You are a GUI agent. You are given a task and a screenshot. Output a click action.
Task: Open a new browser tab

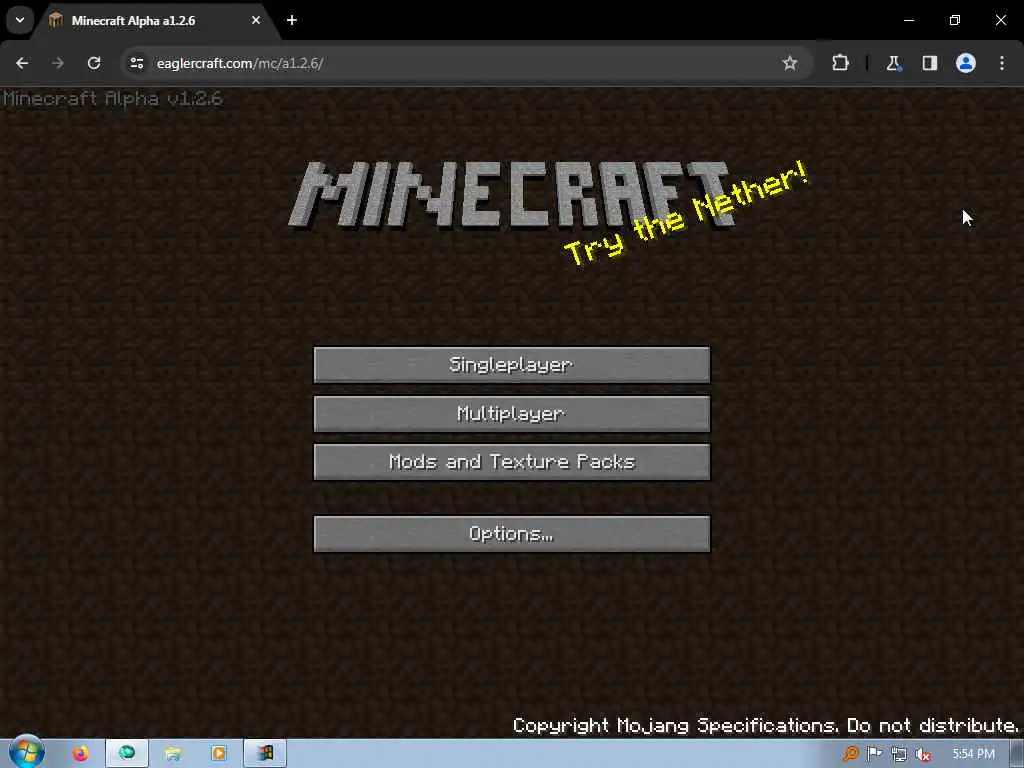point(292,20)
